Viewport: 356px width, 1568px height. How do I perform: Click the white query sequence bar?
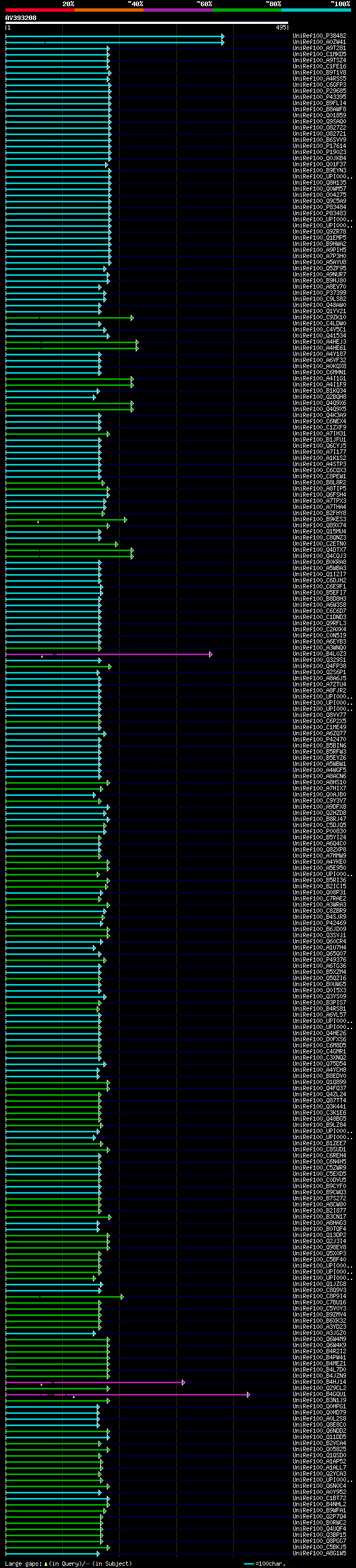coord(147,23)
